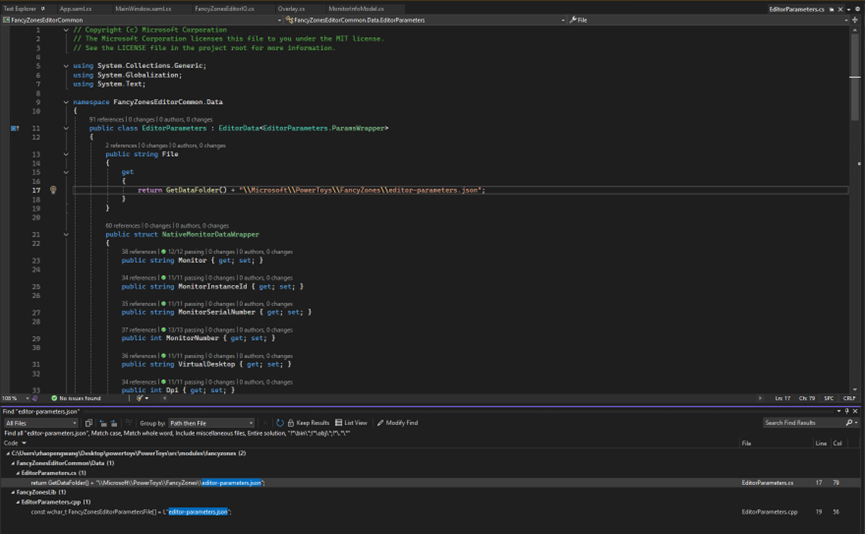Click the Modify Find pencil icon
Screen dimensions: 865x534
click(x=381, y=423)
